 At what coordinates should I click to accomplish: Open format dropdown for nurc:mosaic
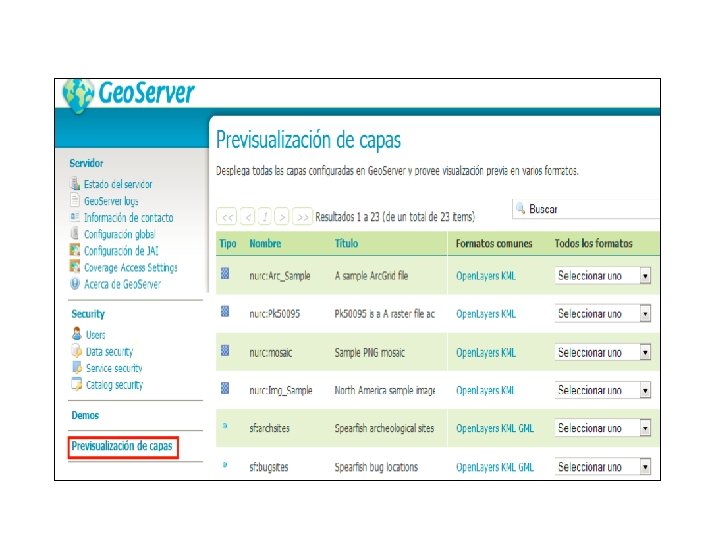tap(602, 352)
